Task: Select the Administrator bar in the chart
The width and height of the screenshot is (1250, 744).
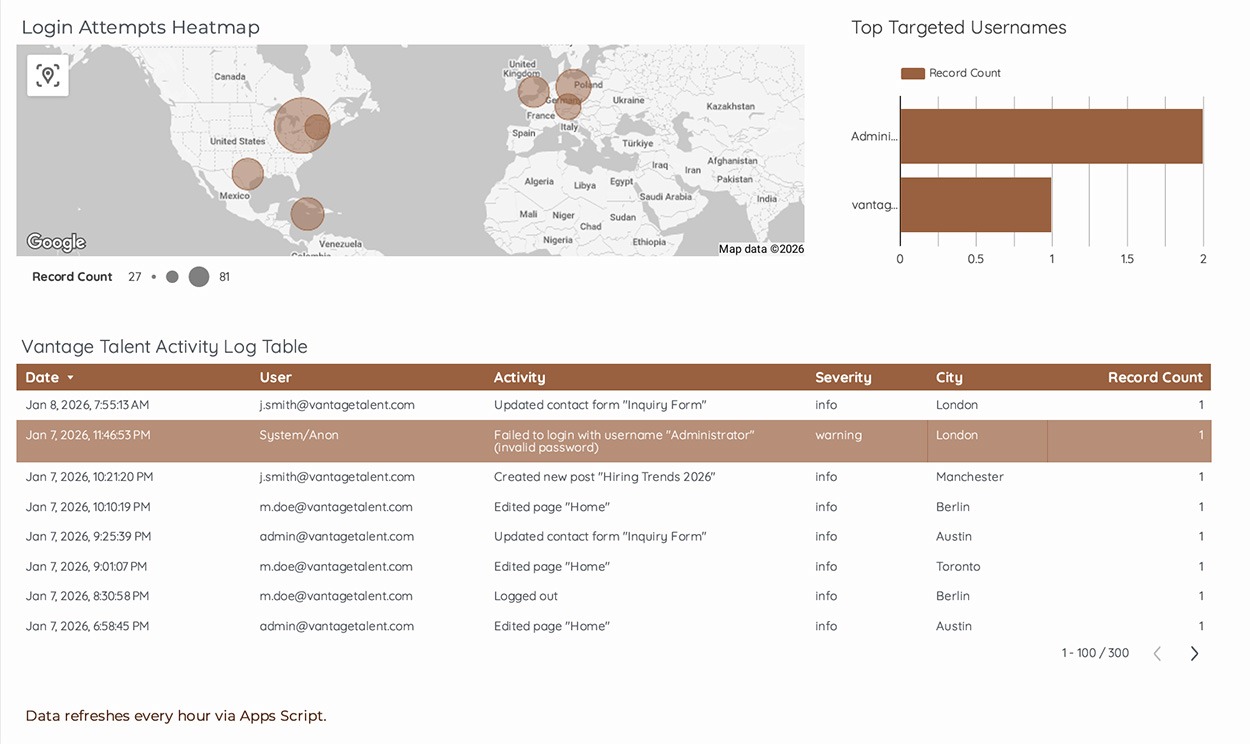Action: (1050, 136)
